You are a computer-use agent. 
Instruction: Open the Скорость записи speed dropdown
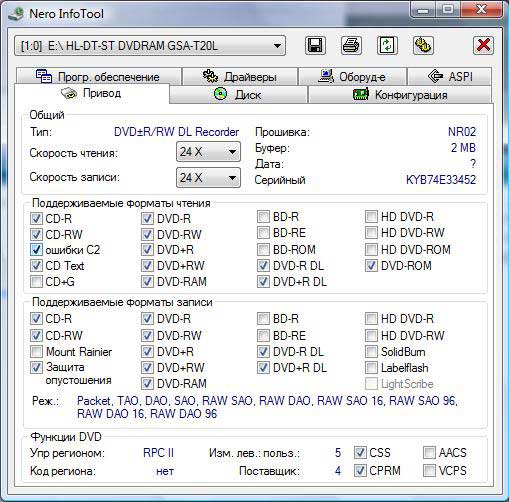point(208,177)
